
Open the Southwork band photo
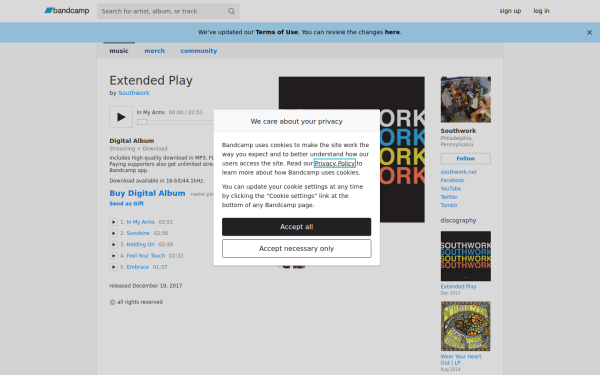click(x=466, y=99)
